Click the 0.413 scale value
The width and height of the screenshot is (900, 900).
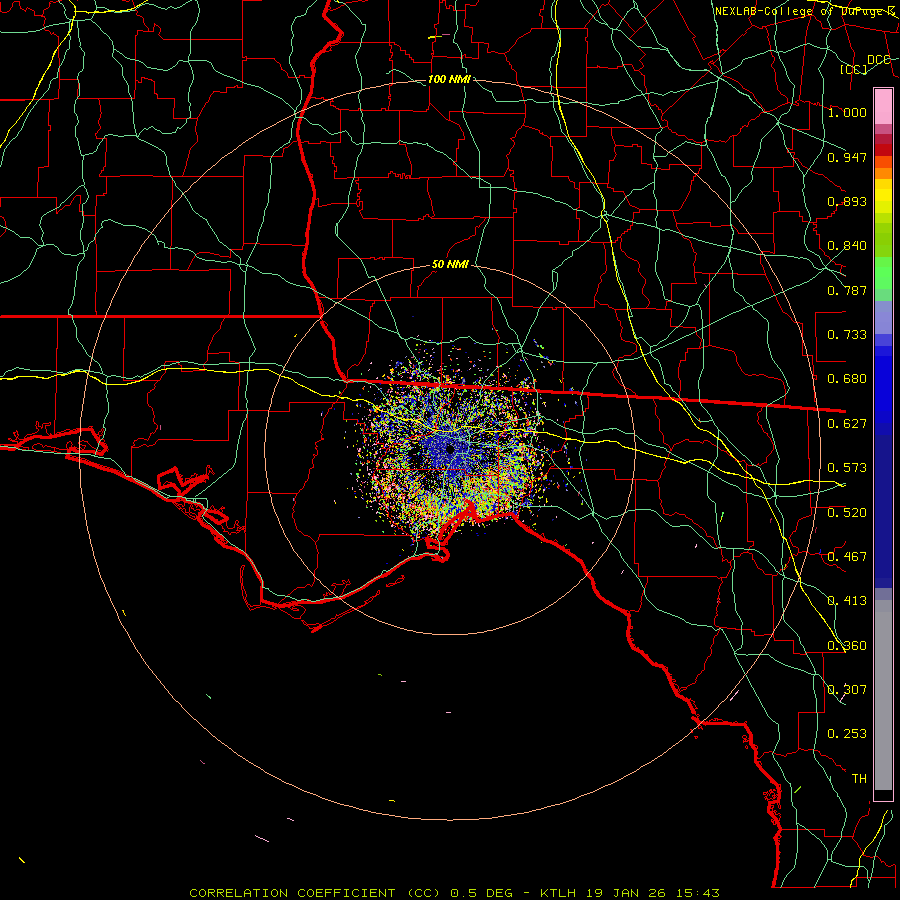(847, 601)
